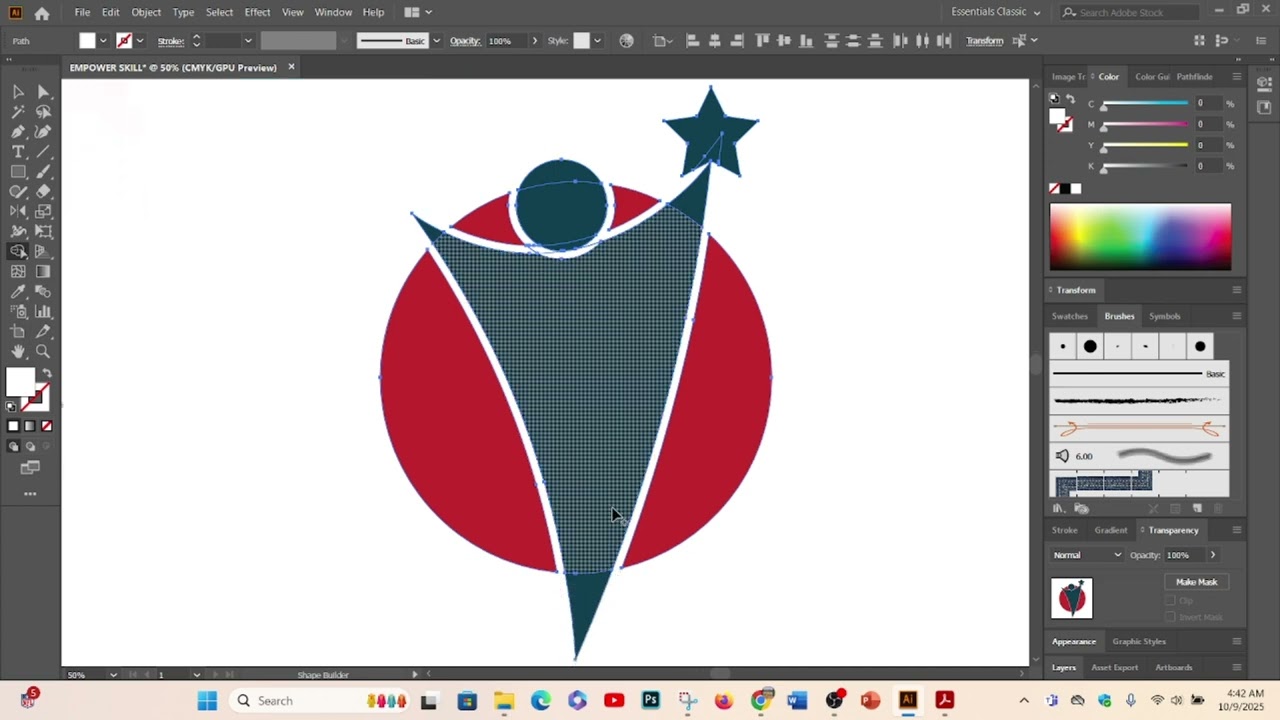Screen dimensions: 1280x720
Task: Activate the Type tool
Action: pos(18,152)
